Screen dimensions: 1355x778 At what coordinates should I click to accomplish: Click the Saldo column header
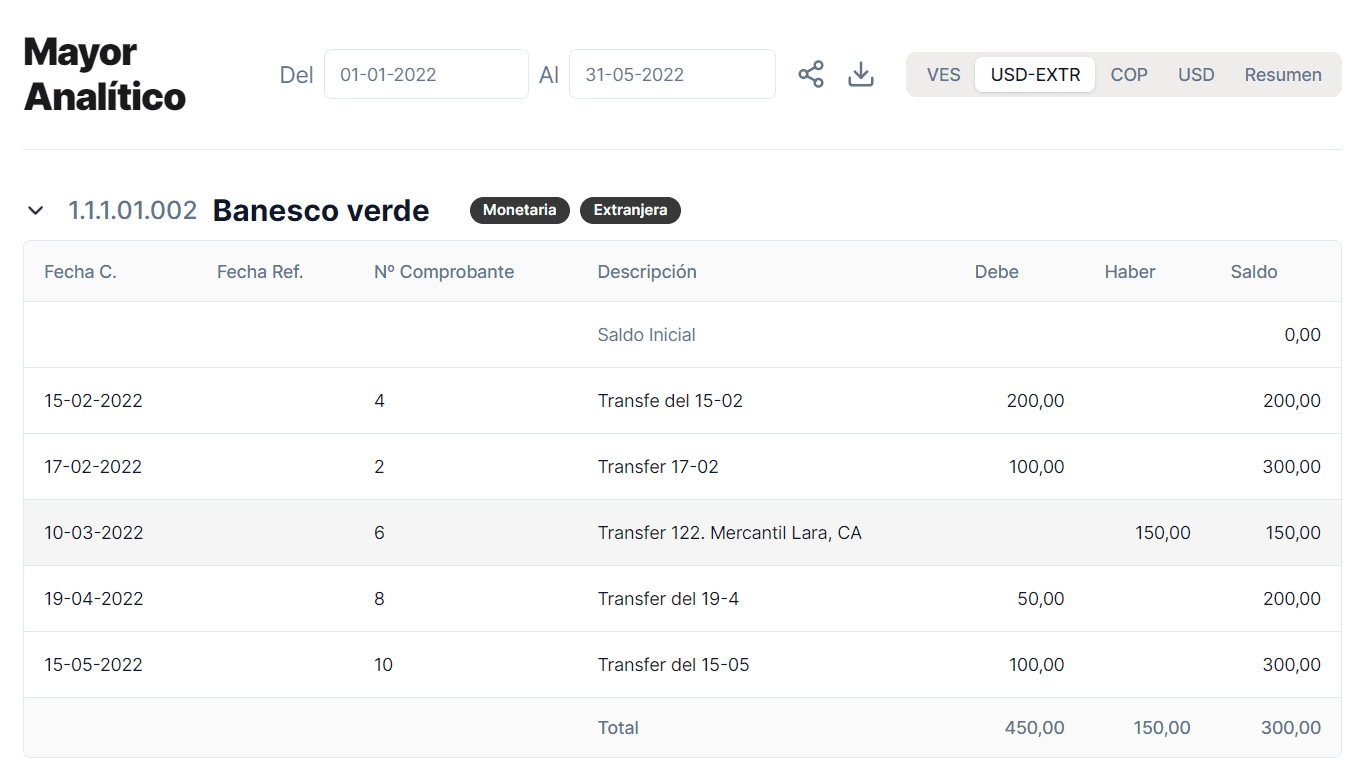pos(1254,272)
